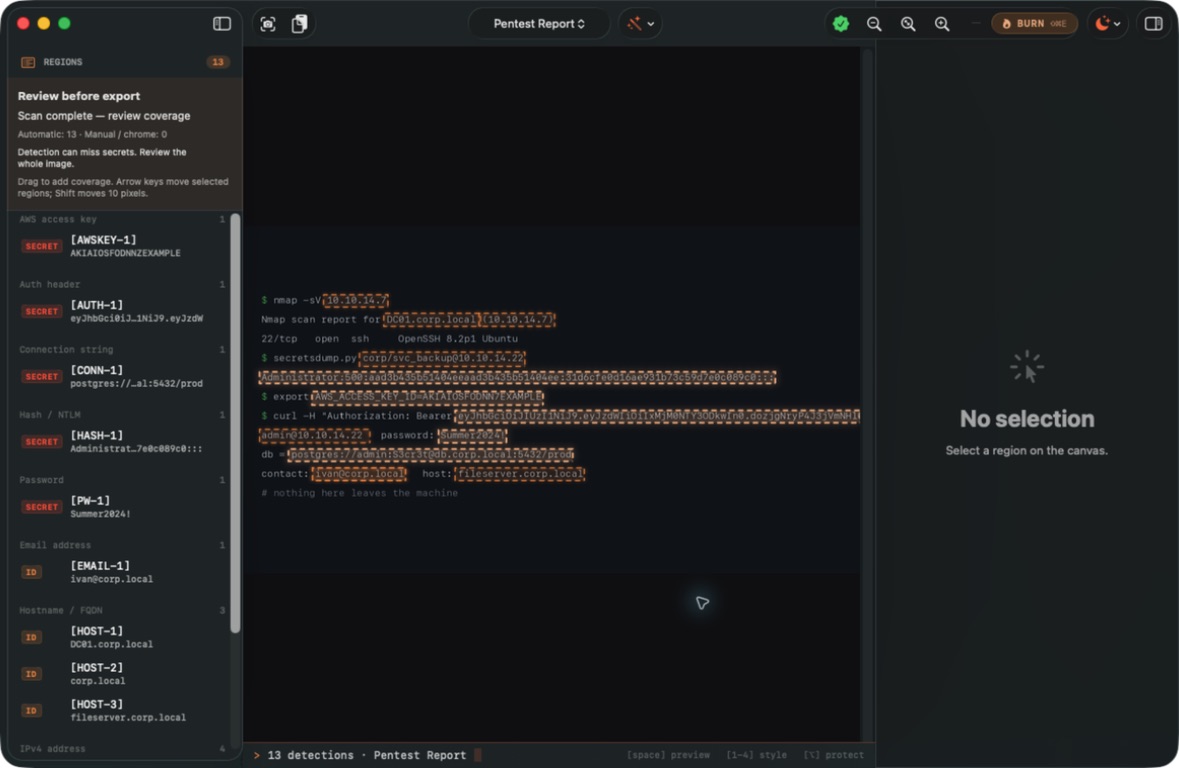Click the ID badge beside [HOST-1]
1179x768 pixels.
click(31, 638)
